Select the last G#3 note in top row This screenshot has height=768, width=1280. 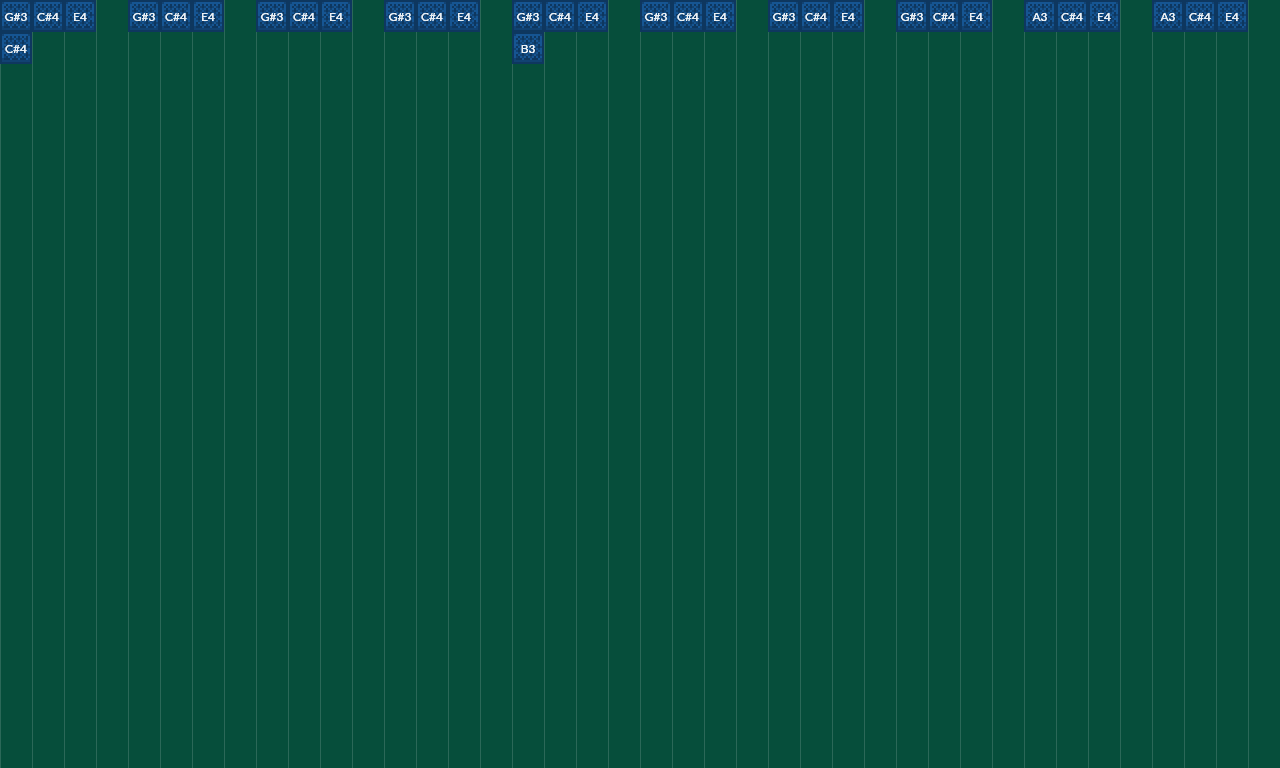coord(912,16)
